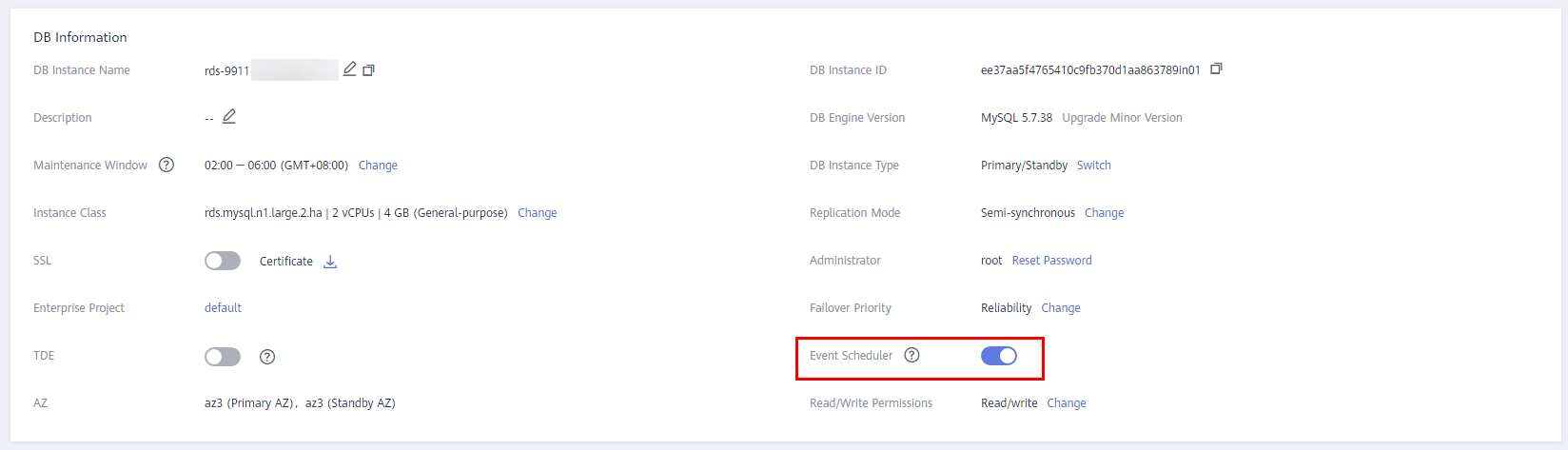
Task: Copy the DB Instance ID
Action: click(x=1216, y=68)
